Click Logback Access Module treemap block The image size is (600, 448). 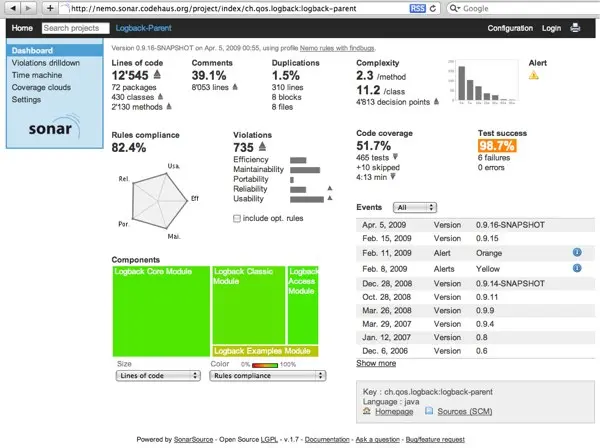click(x=303, y=305)
